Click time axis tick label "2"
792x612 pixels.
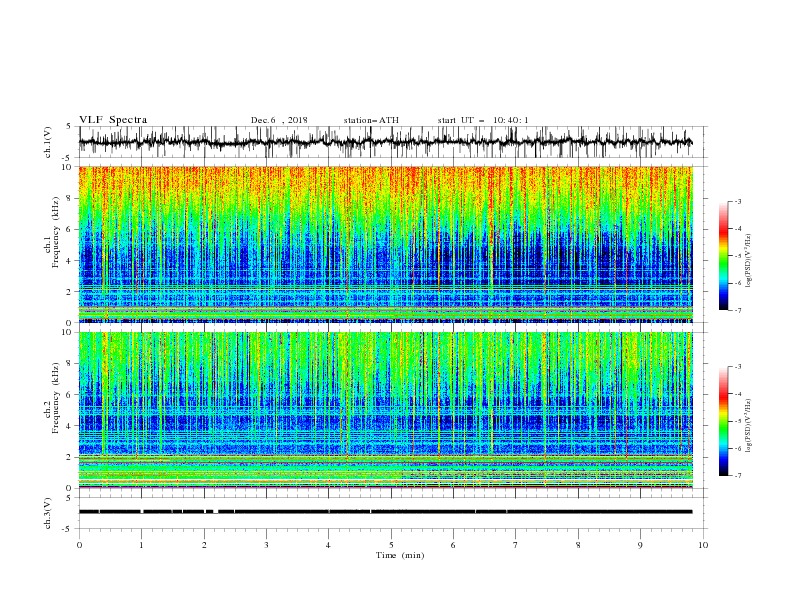pyautogui.click(x=204, y=545)
